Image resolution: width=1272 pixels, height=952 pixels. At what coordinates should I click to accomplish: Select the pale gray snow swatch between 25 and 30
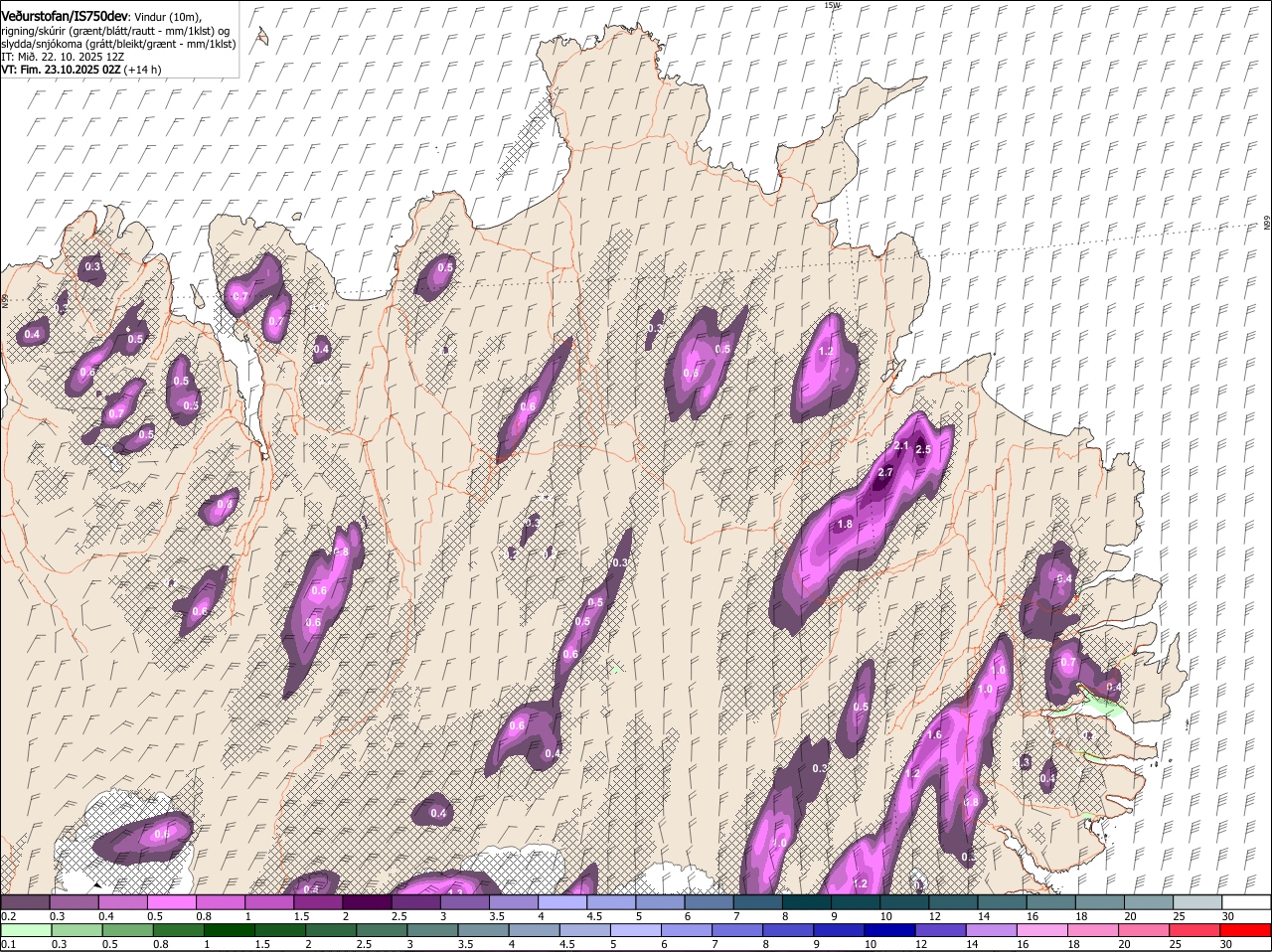(1198, 902)
